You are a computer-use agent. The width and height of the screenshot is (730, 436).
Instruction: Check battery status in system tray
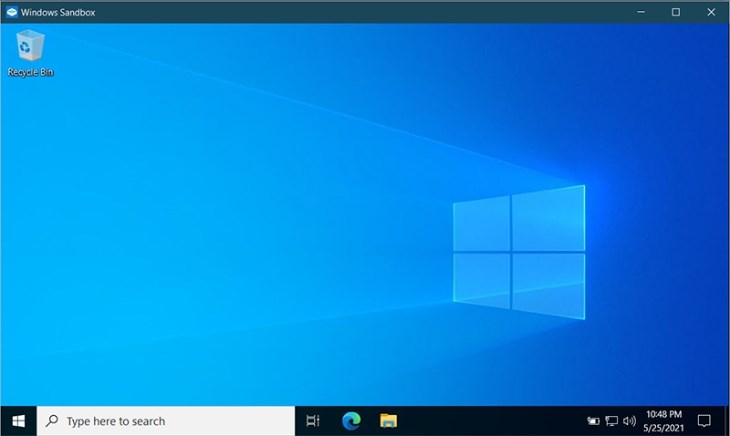pyautogui.click(x=593, y=421)
